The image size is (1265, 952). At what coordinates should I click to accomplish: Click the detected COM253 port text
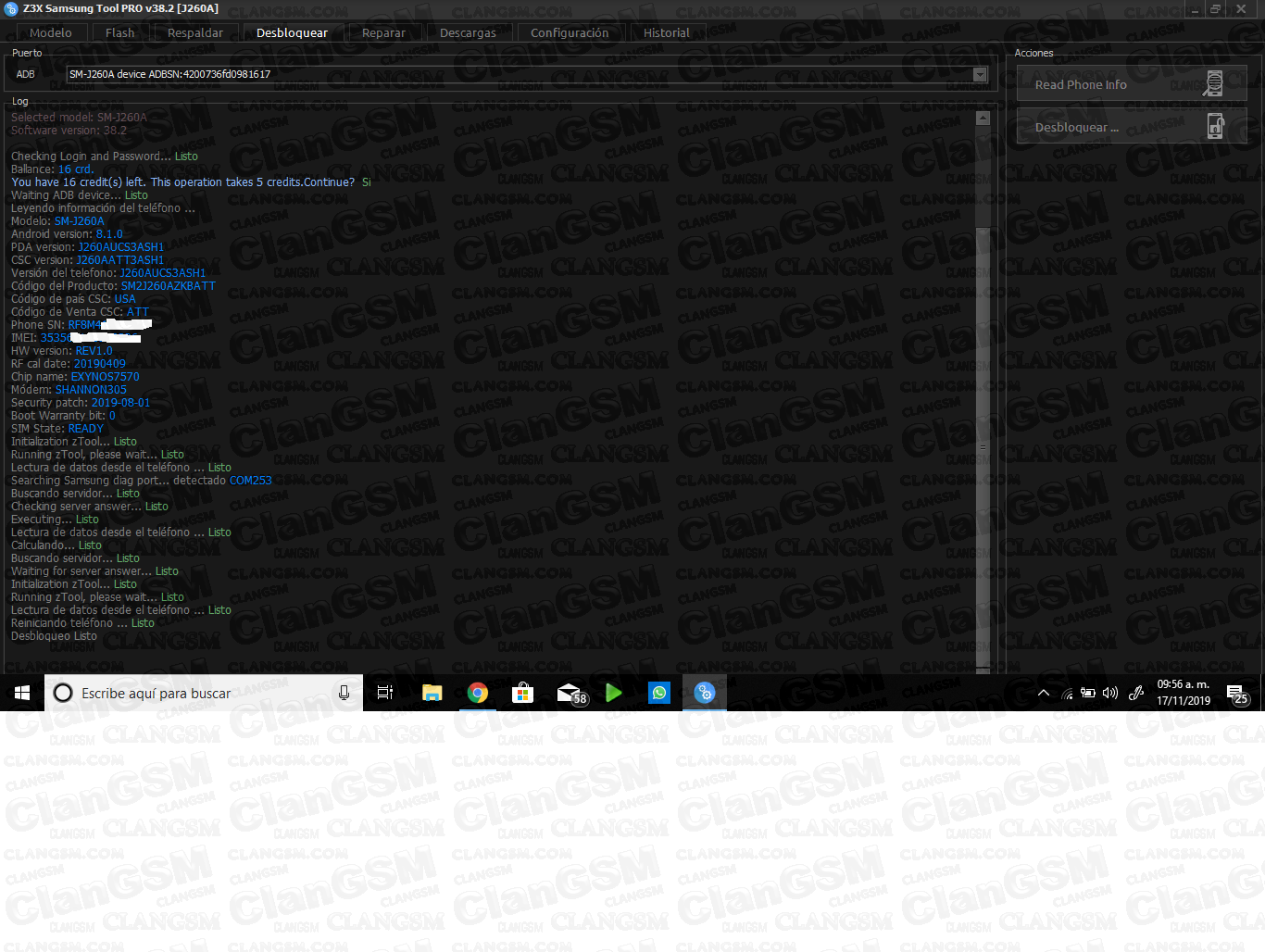pos(251,481)
